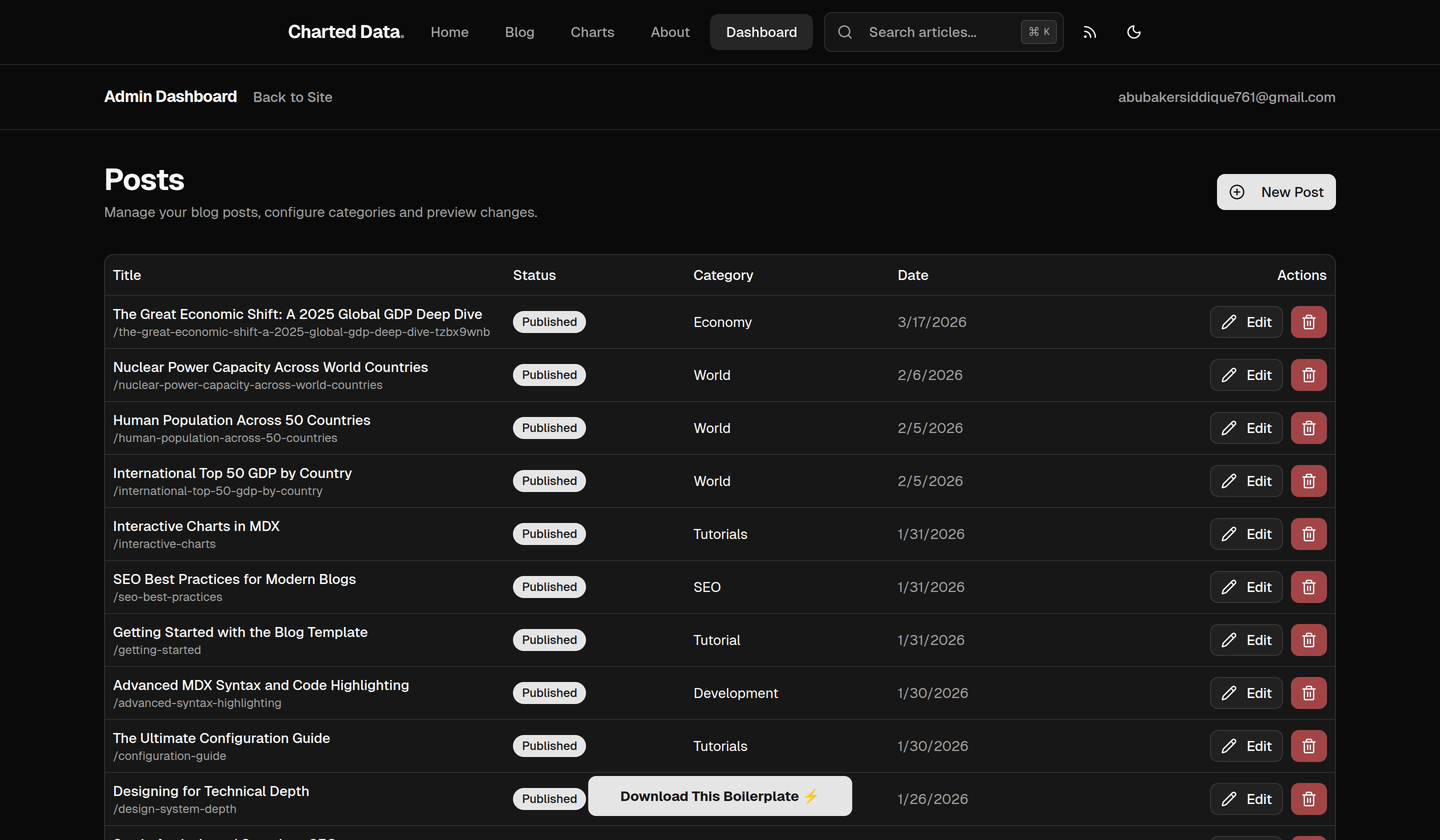The width and height of the screenshot is (1440, 840).
Task: Open the Charts menu item
Action: click(x=592, y=32)
